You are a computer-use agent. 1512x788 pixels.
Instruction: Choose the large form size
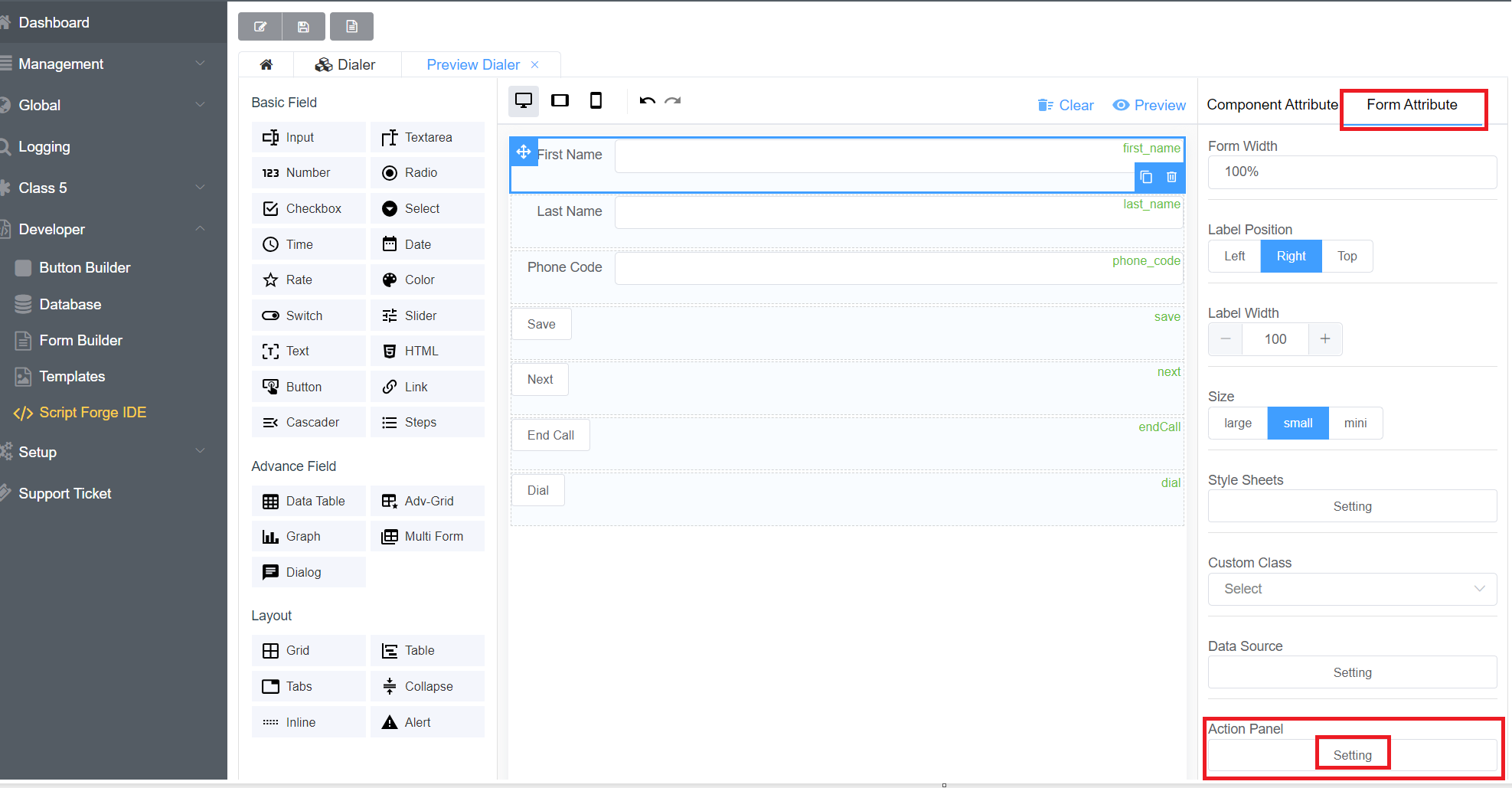coord(1237,423)
